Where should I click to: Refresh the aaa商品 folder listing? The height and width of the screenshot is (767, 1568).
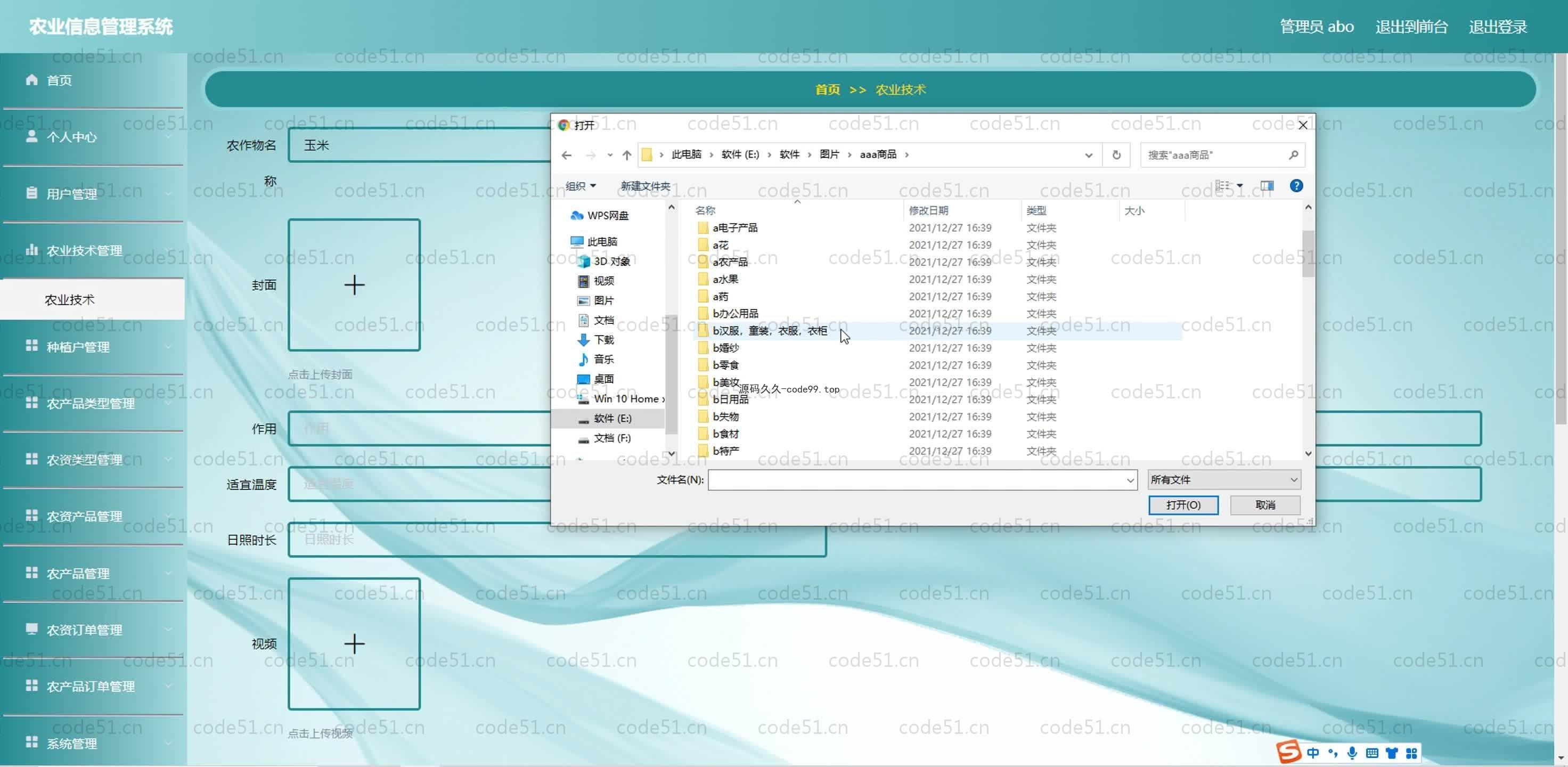point(1116,155)
